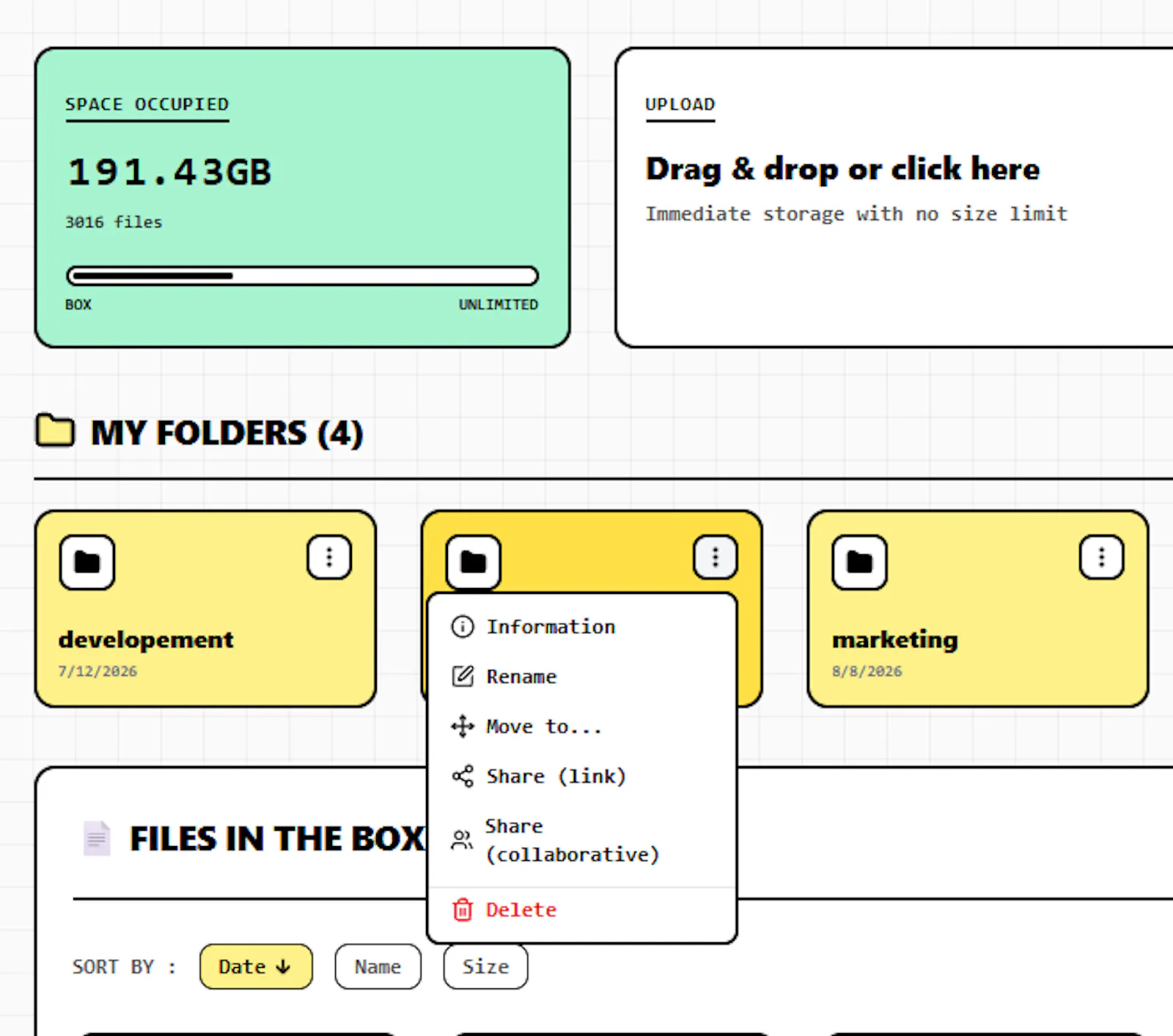Click the folder icon on the middle highlighted card
This screenshot has height=1036, width=1173.
474,562
